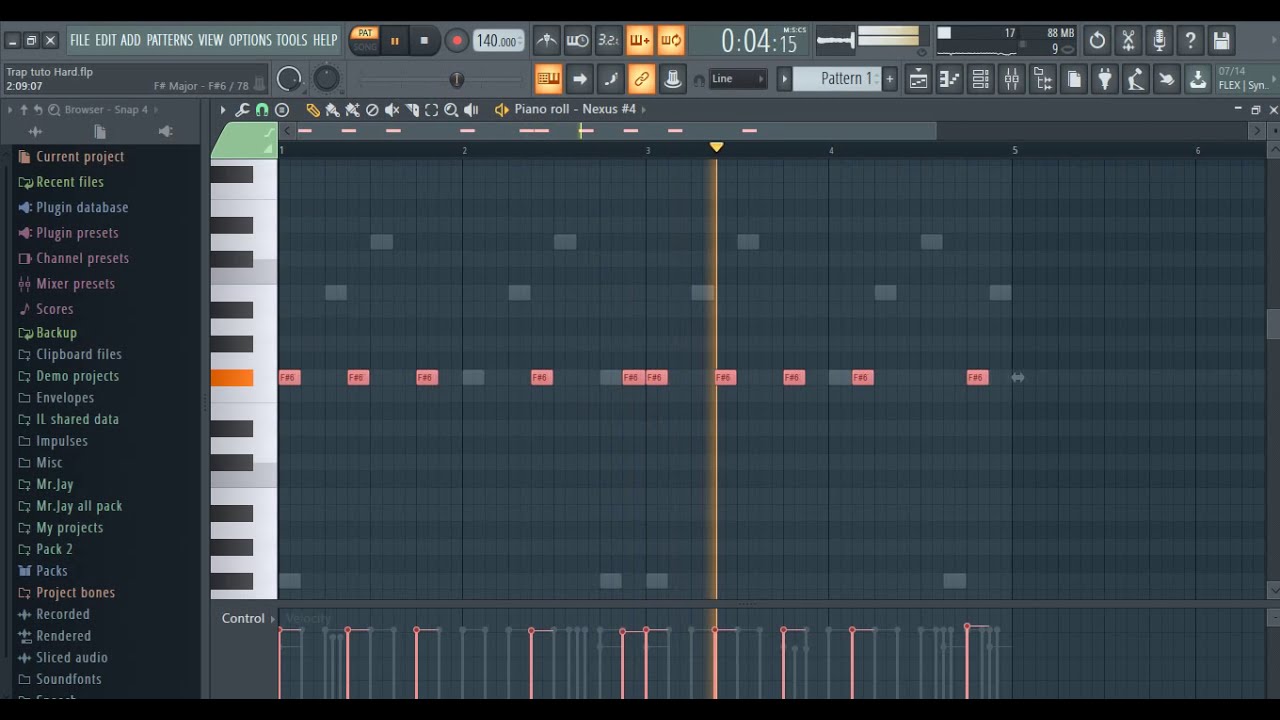
Task: Click the save project floppy icon
Action: 1221,41
